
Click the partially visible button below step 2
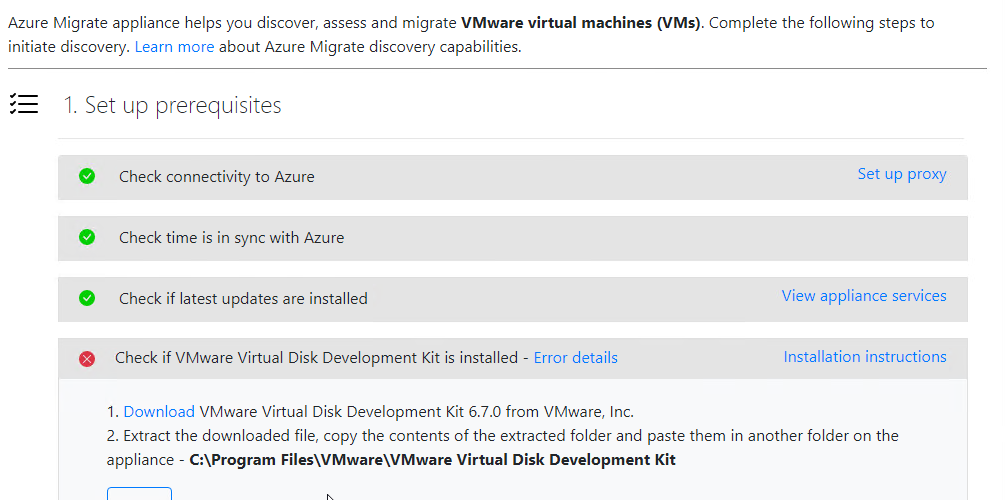(x=139, y=493)
